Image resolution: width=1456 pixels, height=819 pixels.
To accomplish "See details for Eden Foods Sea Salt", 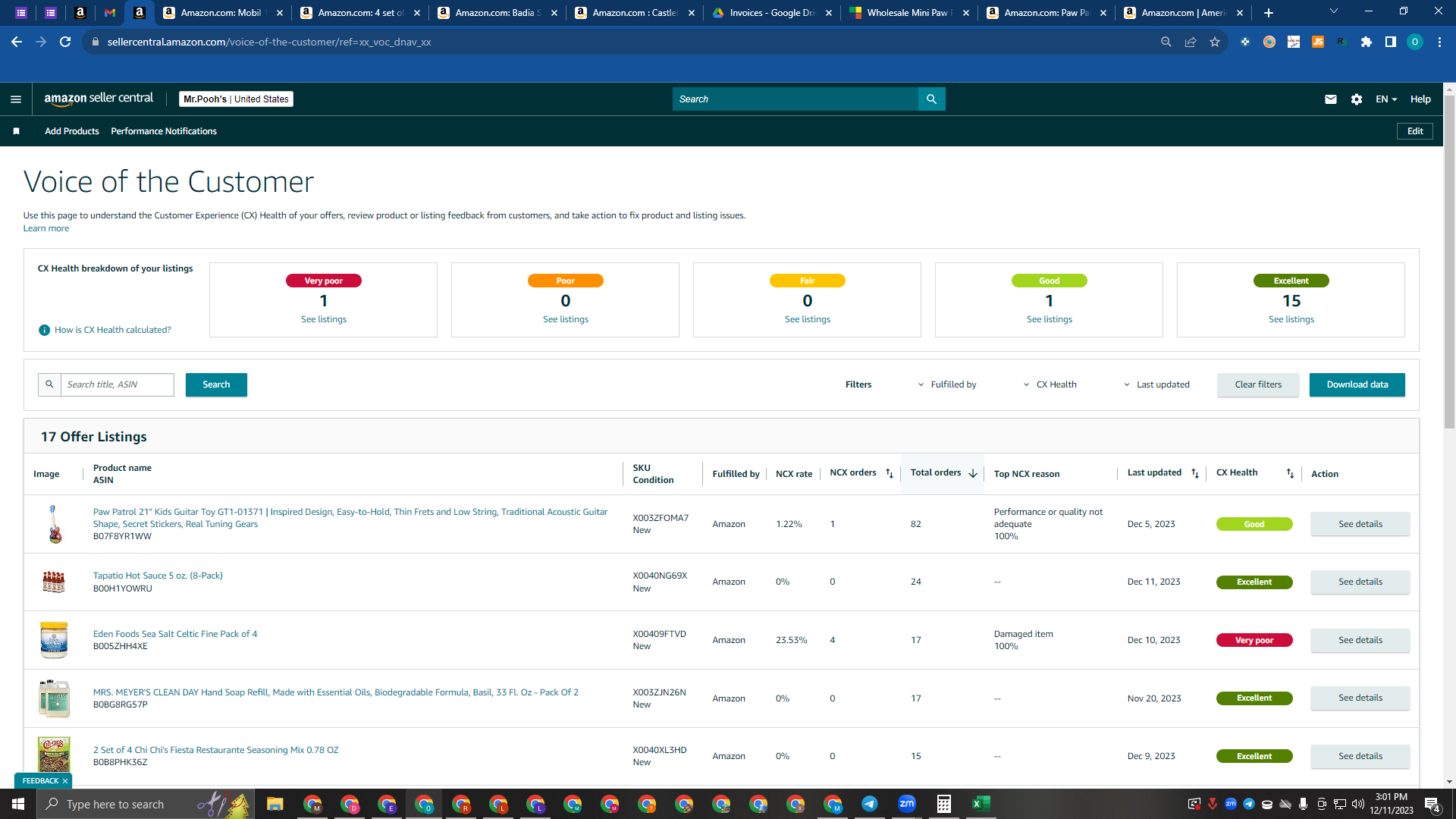I will 1360,640.
